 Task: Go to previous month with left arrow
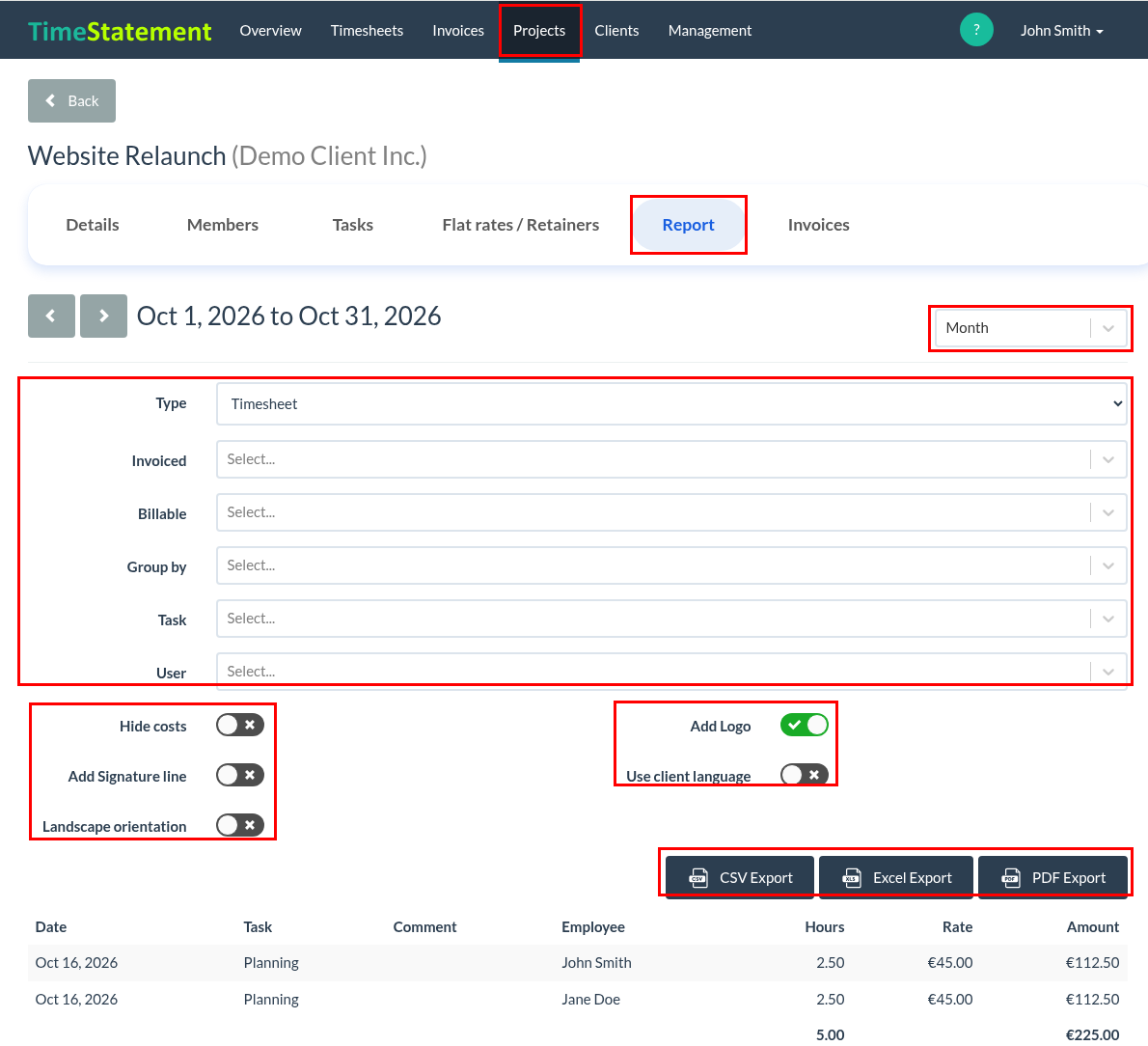[51, 316]
